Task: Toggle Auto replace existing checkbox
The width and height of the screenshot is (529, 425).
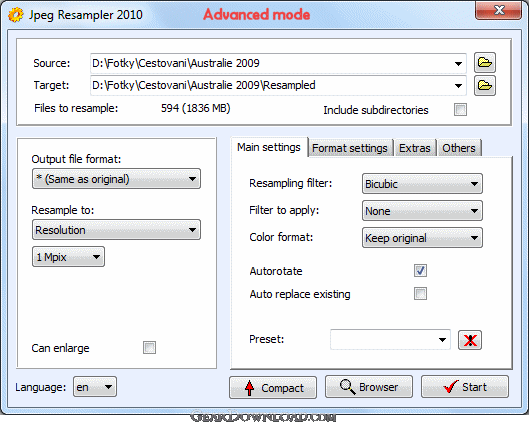Action: pos(420,293)
